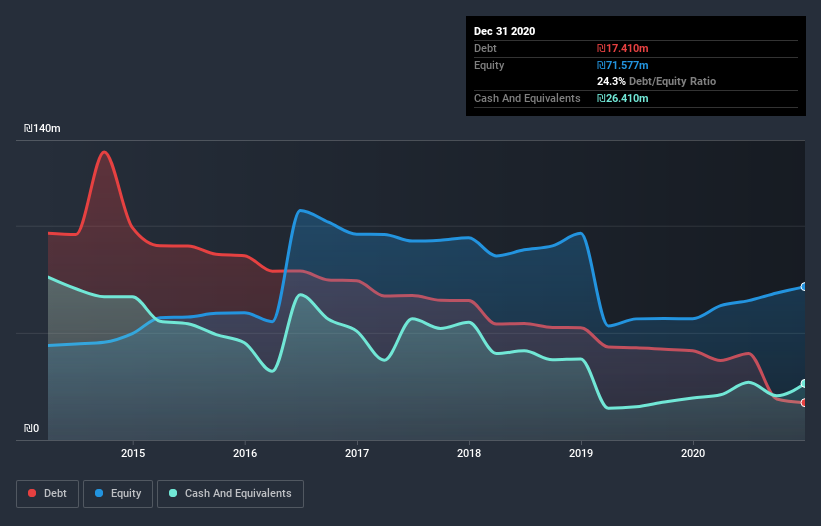Click the 2020 axis label
The height and width of the screenshot is (526, 821).
pyautogui.click(x=693, y=453)
